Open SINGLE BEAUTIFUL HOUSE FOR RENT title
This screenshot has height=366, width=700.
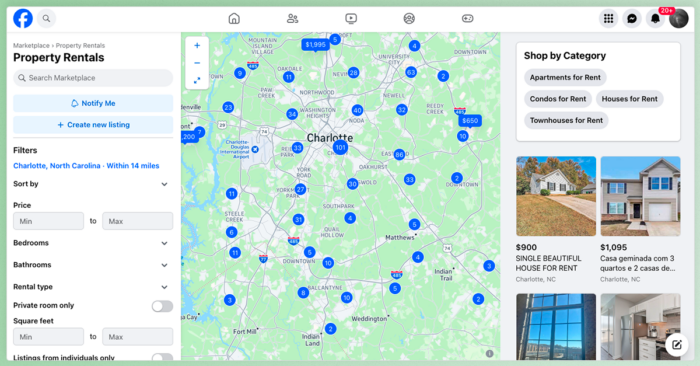pyautogui.click(x=549, y=263)
